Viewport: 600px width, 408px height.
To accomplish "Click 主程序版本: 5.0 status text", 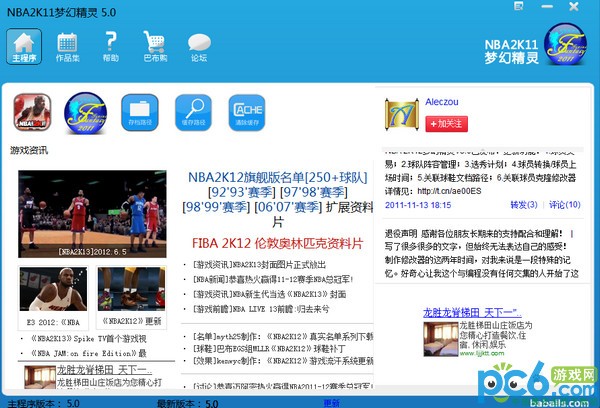I will pyautogui.click(x=44, y=403).
